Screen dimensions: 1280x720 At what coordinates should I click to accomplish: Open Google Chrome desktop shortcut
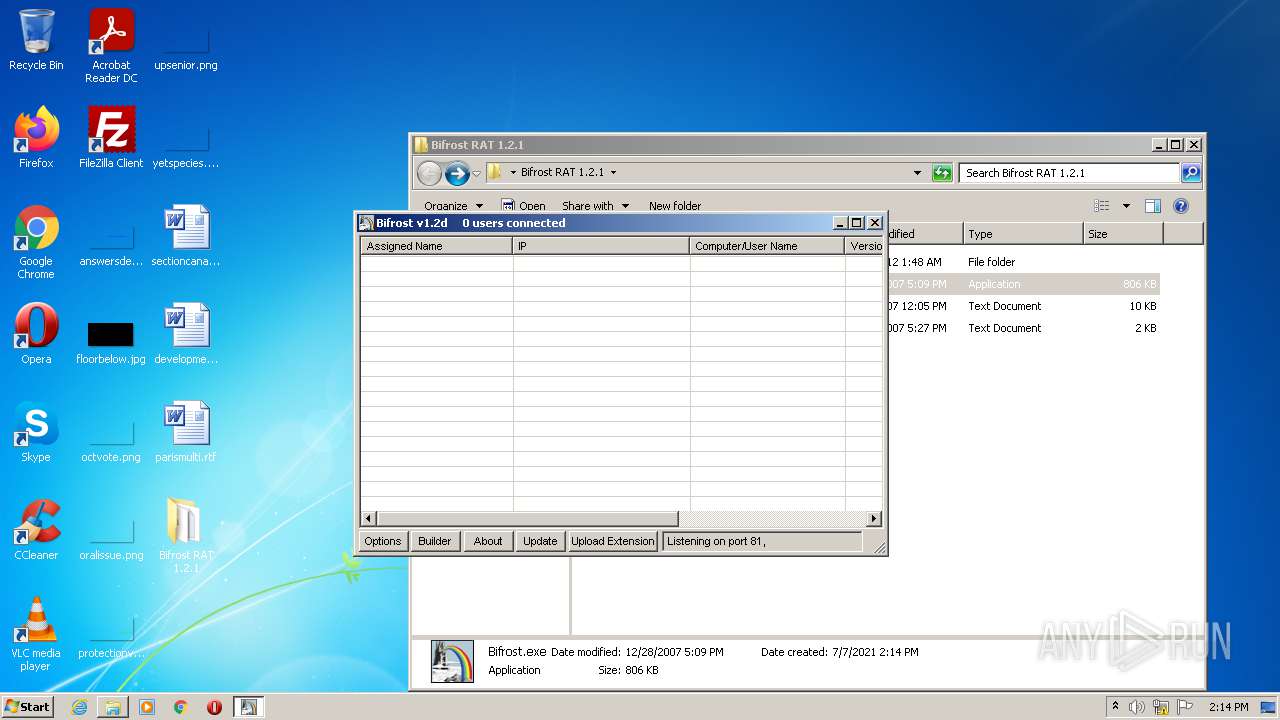coord(36,242)
